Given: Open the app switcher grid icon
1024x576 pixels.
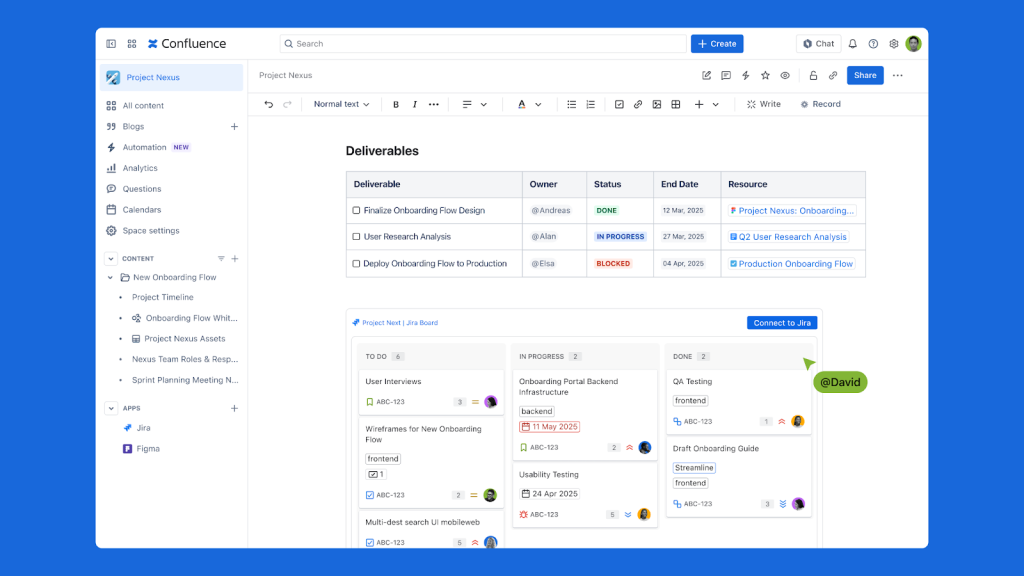Looking at the screenshot, I should pyautogui.click(x=132, y=44).
